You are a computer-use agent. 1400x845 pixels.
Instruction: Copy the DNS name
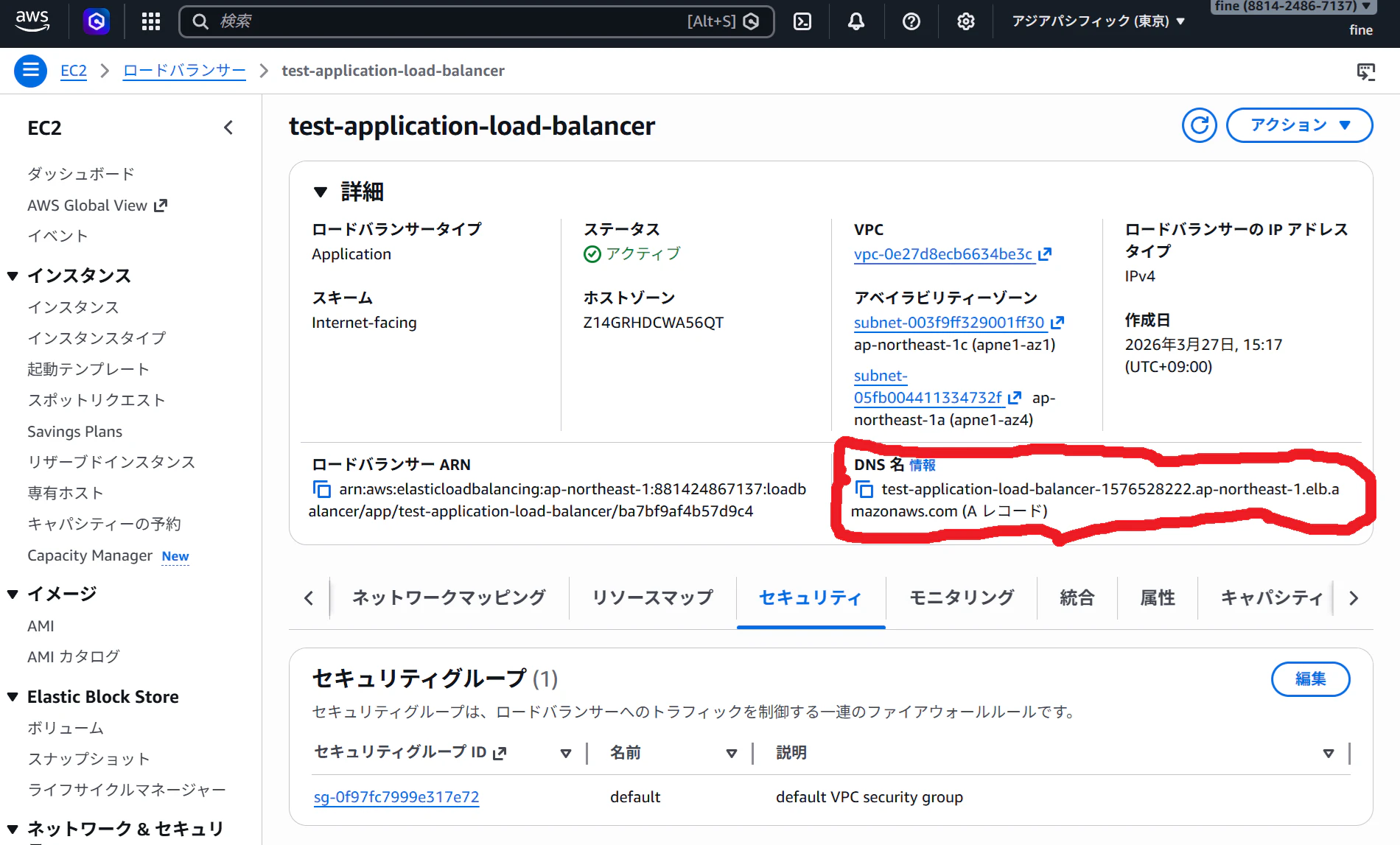(864, 489)
